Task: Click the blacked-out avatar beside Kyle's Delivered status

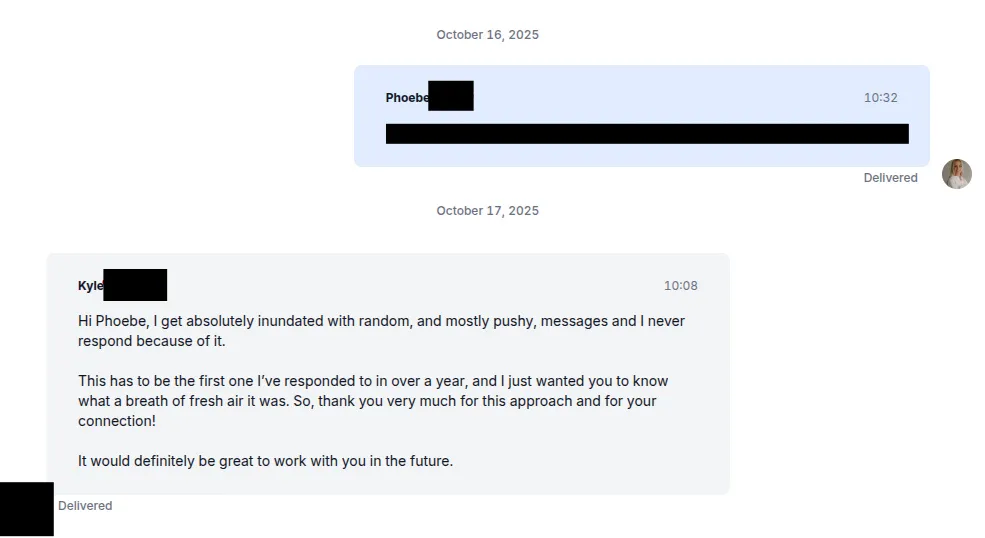Action: 26,509
